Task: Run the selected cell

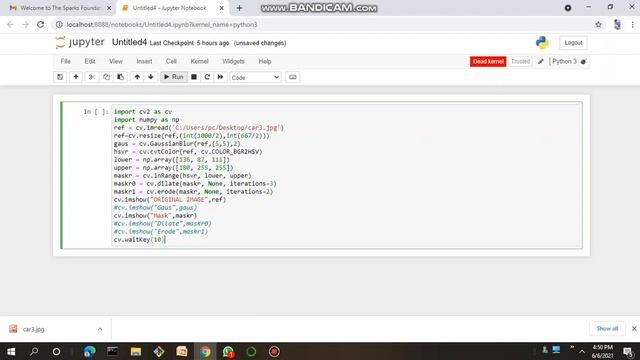Action: point(174,77)
